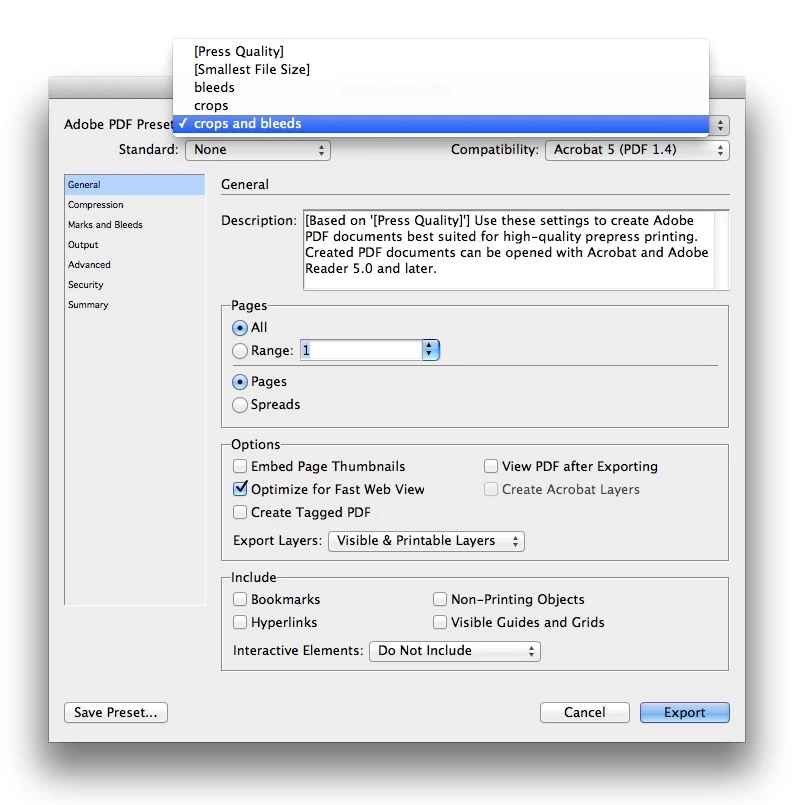Switch to Marks and Bleeds pane
This screenshot has height=805, width=804.
(x=135, y=225)
